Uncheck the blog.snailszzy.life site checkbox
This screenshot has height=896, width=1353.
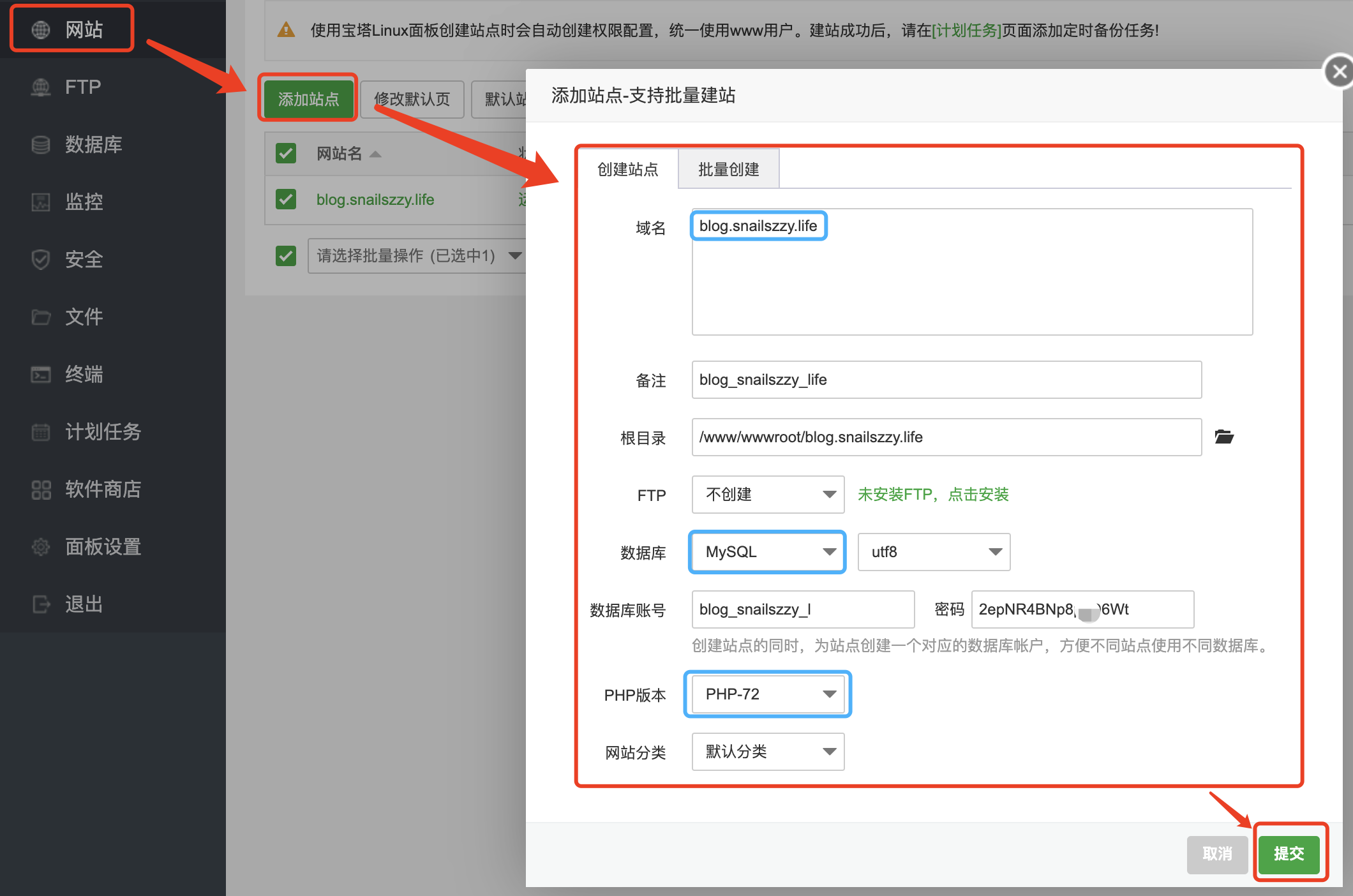pos(286,199)
